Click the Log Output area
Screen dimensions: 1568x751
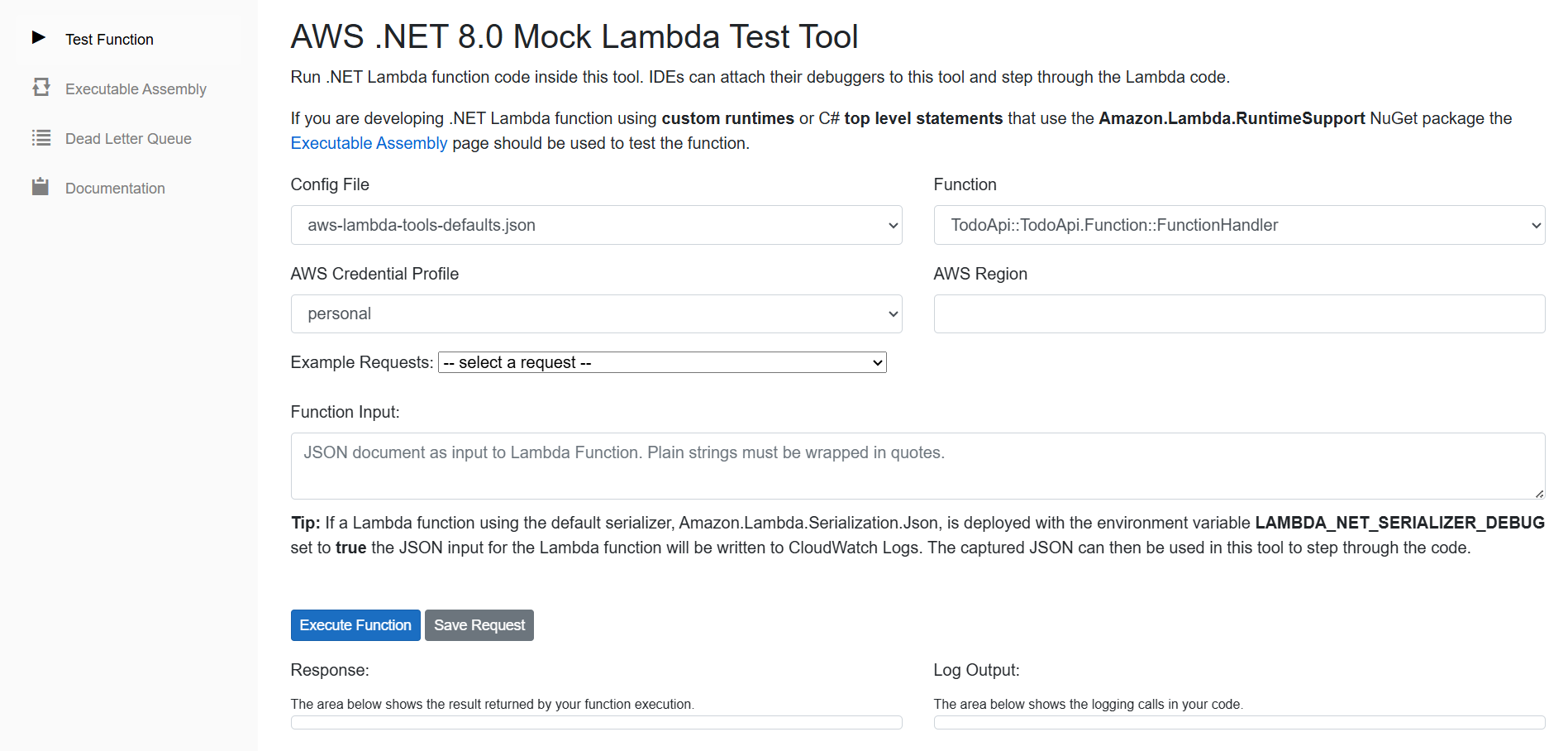(1237, 722)
